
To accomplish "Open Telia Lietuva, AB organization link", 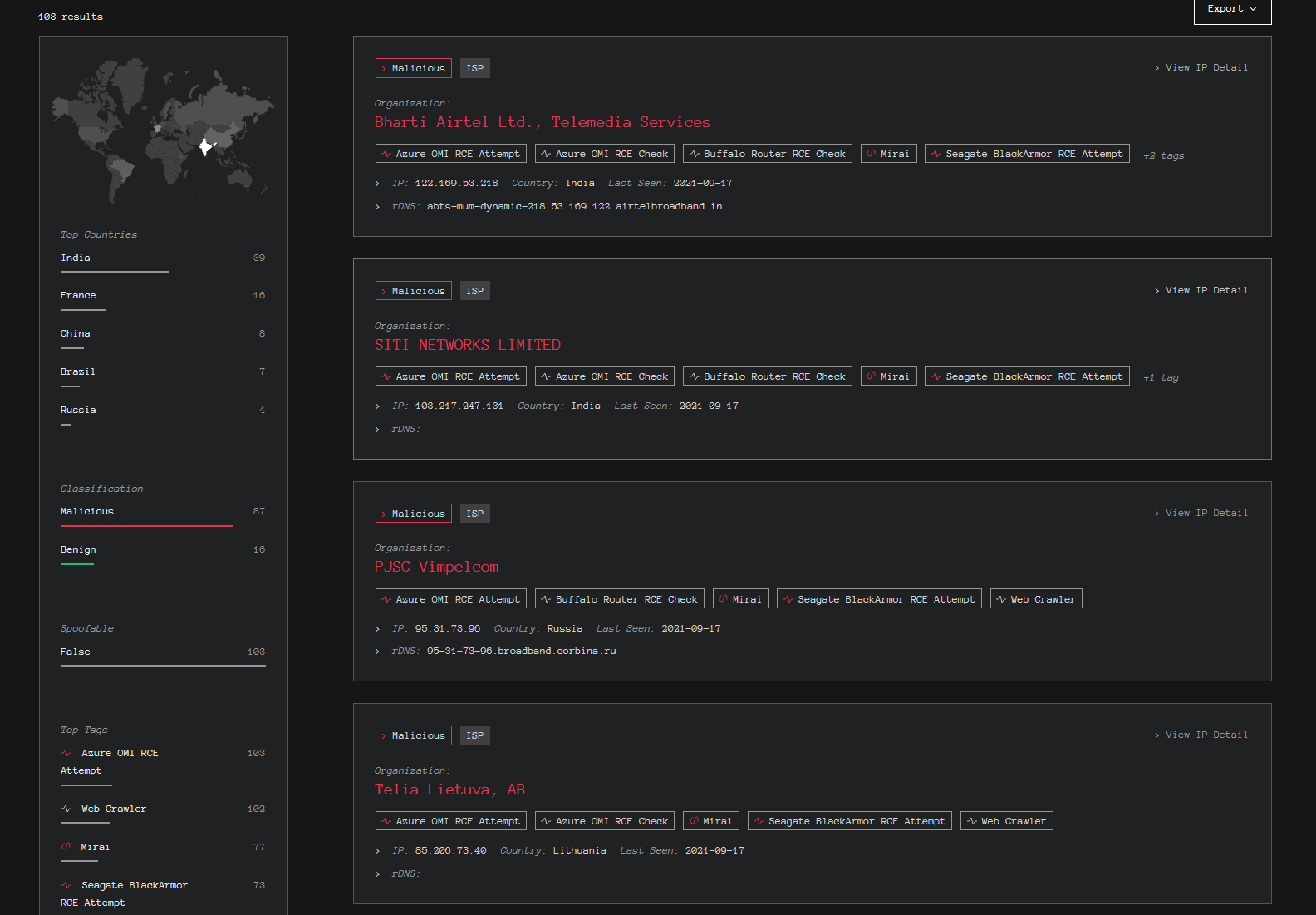I will (449, 790).
